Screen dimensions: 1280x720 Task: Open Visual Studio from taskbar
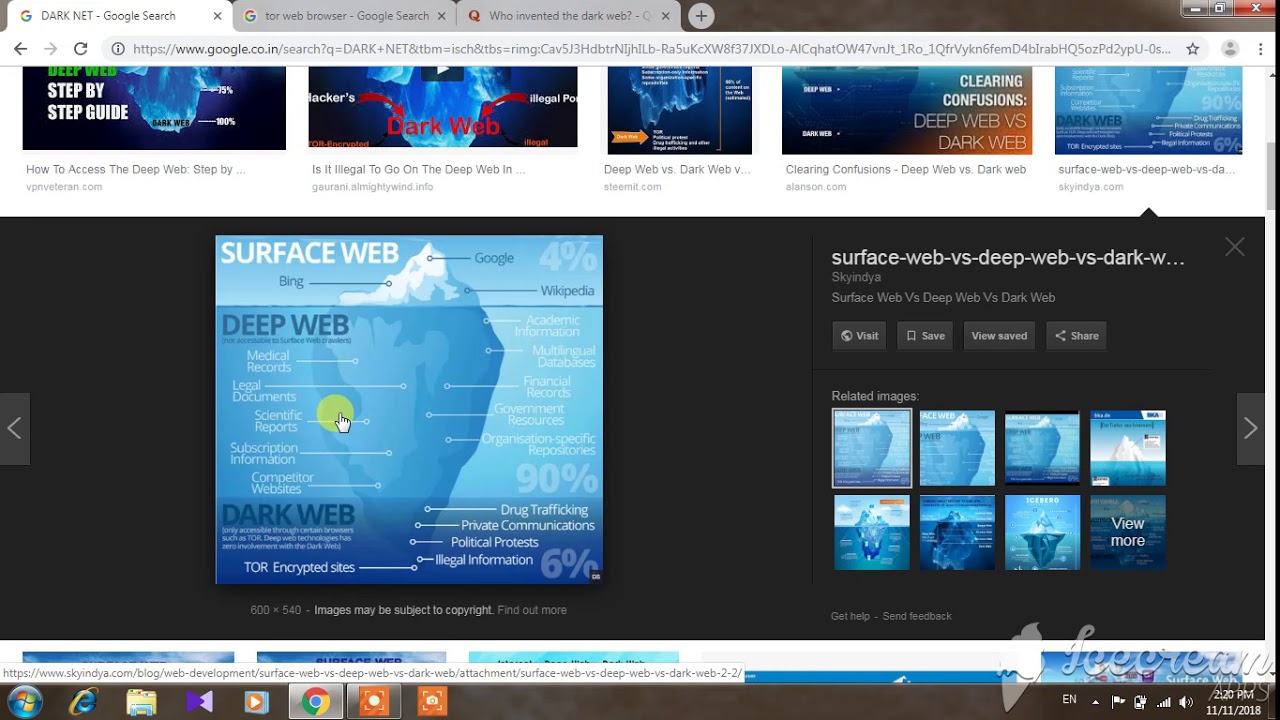199,702
